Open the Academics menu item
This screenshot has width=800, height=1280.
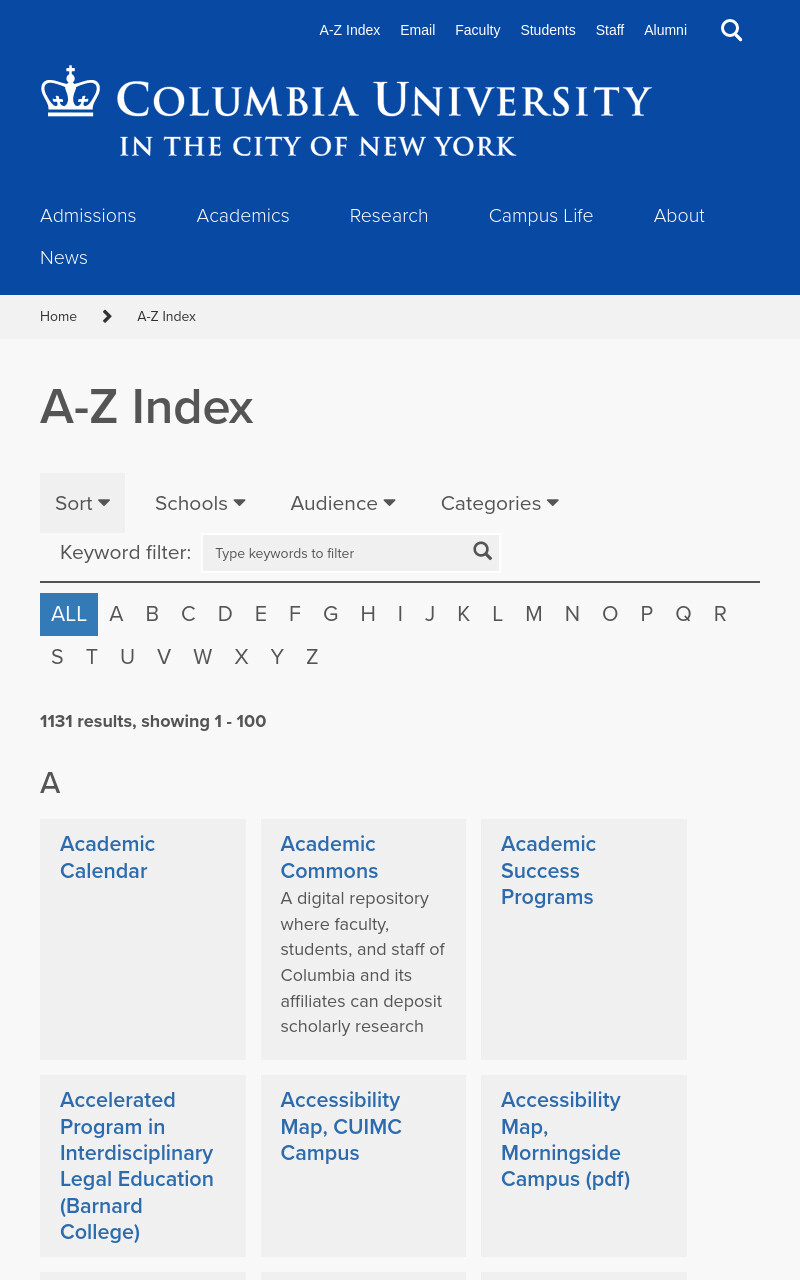point(243,216)
